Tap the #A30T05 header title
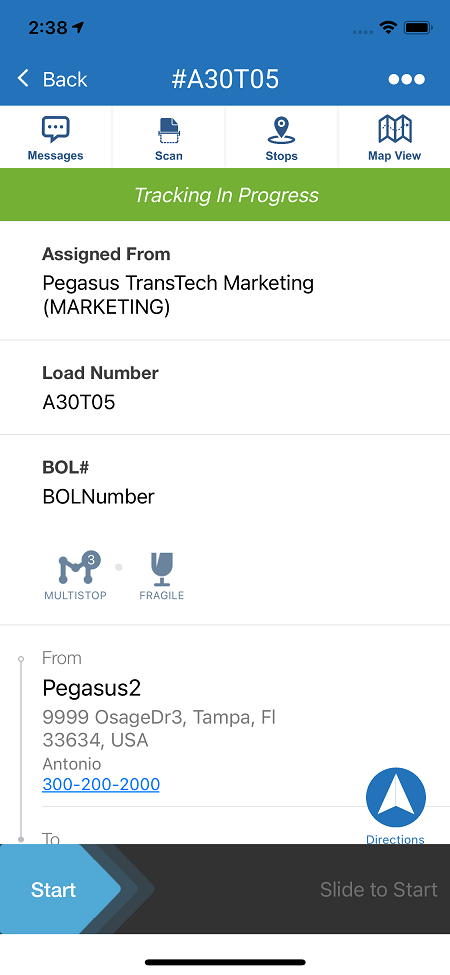This screenshot has width=450, height=975. click(x=225, y=79)
